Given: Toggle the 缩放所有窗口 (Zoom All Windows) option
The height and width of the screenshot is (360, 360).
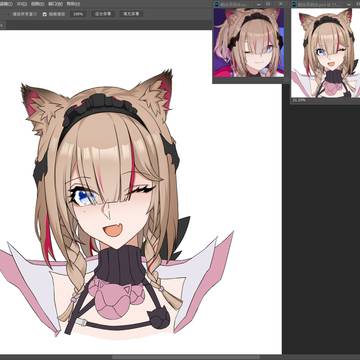Looking at the screenshot, I should tap(25, 14).
